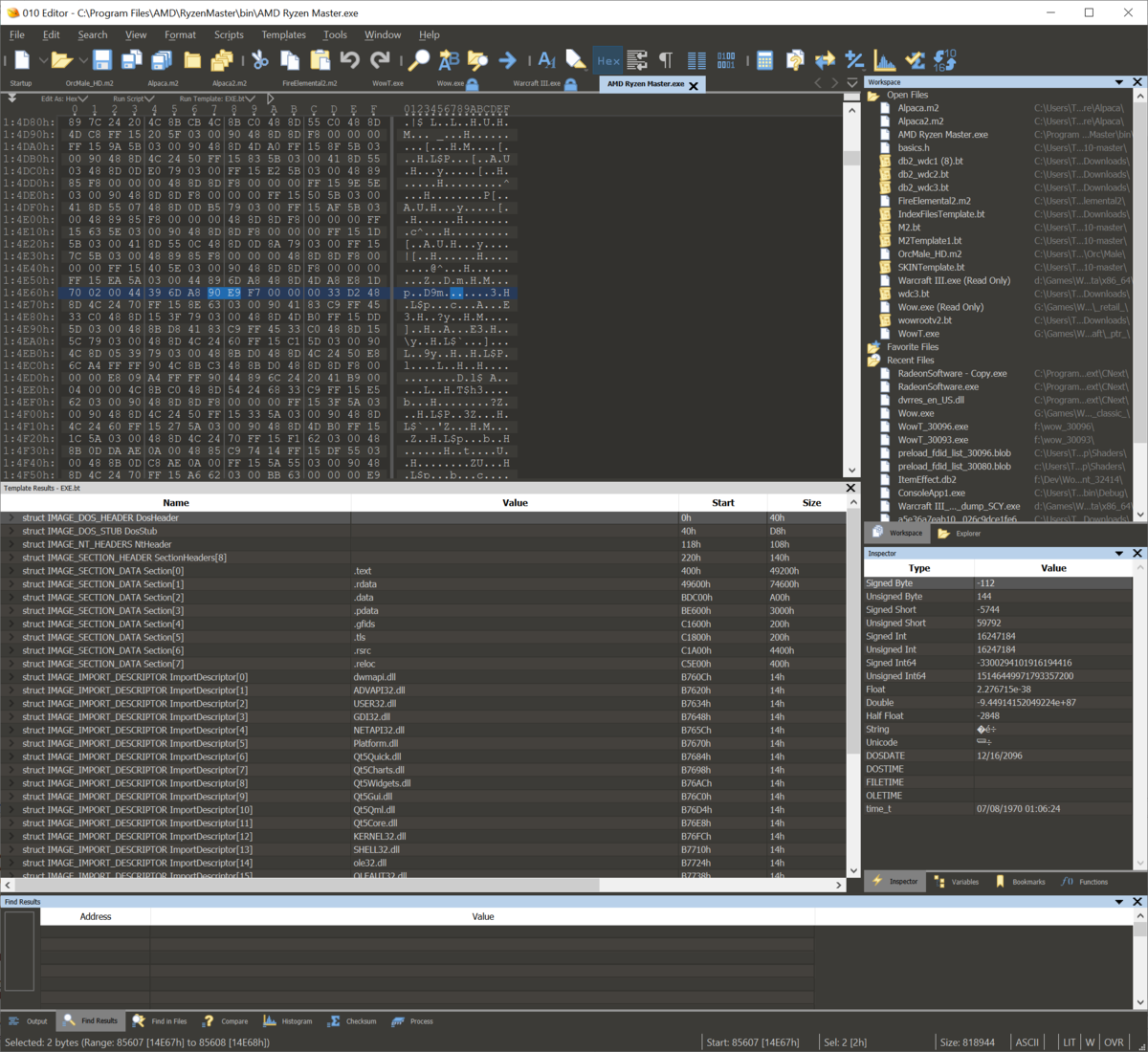Click the Save All icon
The image size is (1148, 1052).
pyautogui.click(x=162, y=60)
